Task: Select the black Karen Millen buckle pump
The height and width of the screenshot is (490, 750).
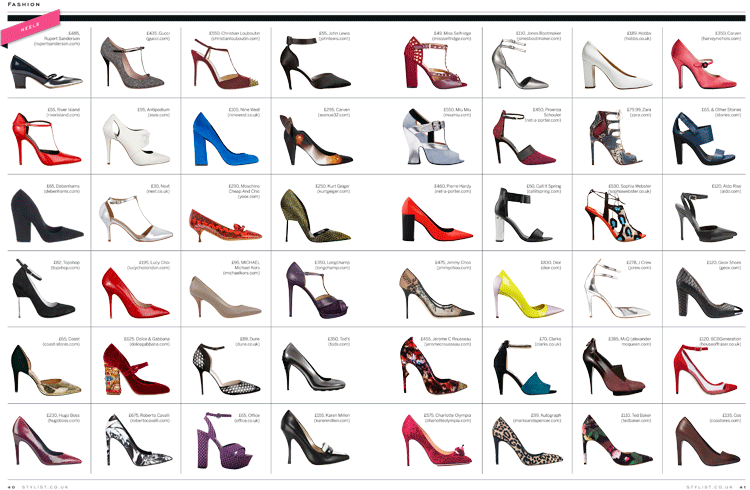Action: (x=315, y=437)
